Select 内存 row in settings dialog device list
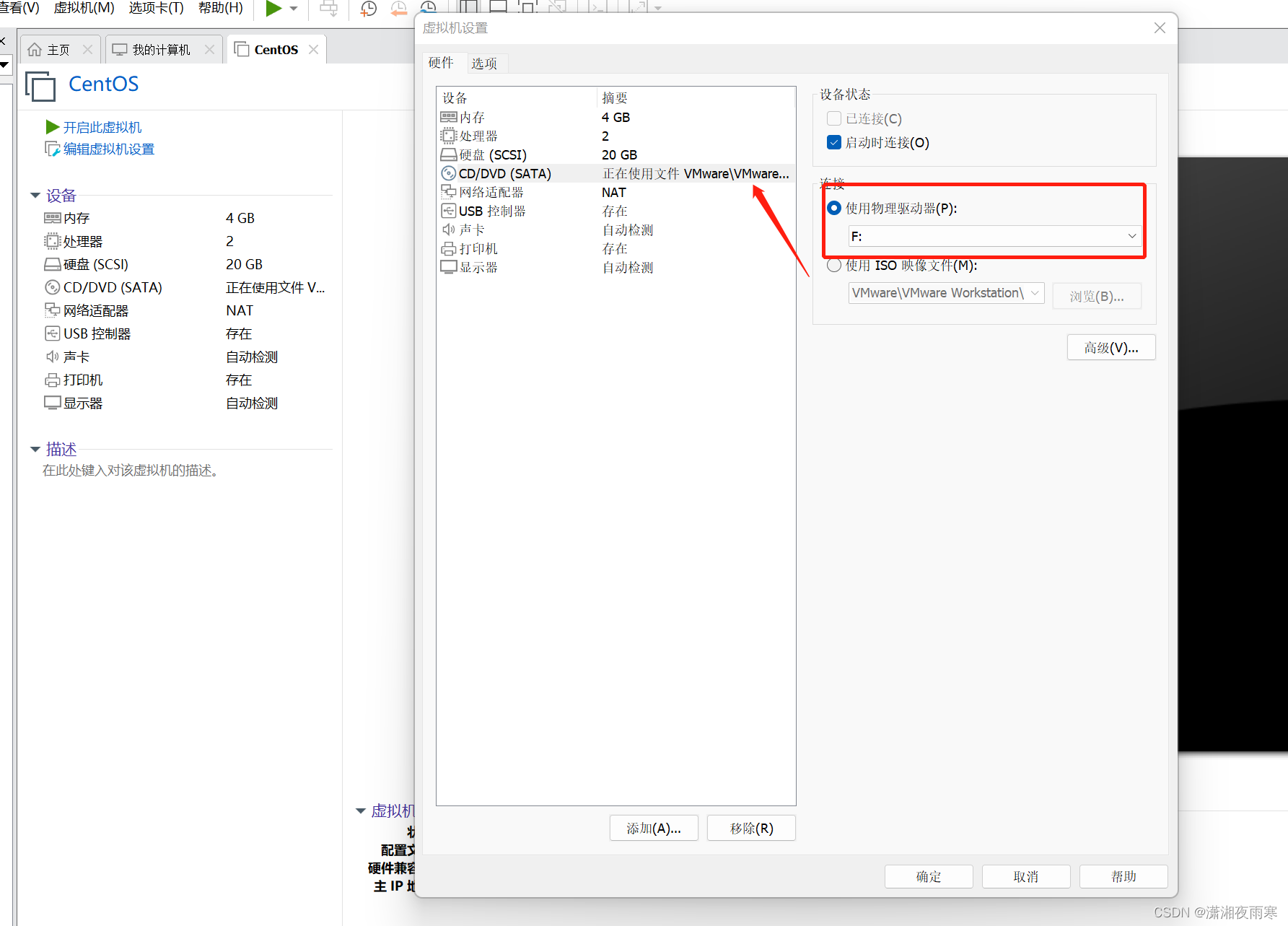Screen dimensions: 1288x926 (615, 117)
